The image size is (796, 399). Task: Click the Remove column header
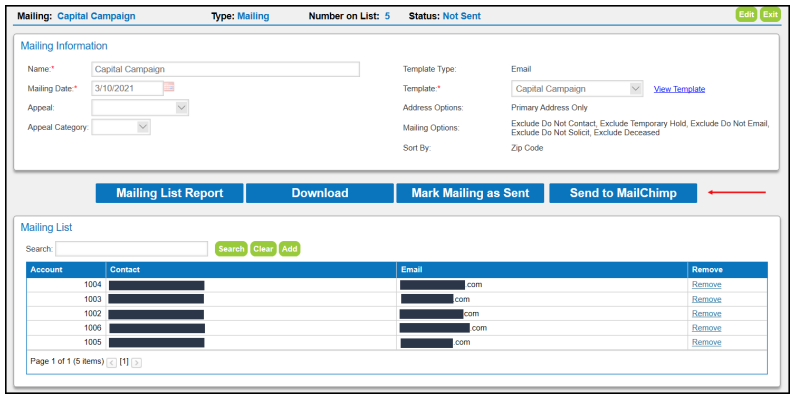click(x=727, y=270)
